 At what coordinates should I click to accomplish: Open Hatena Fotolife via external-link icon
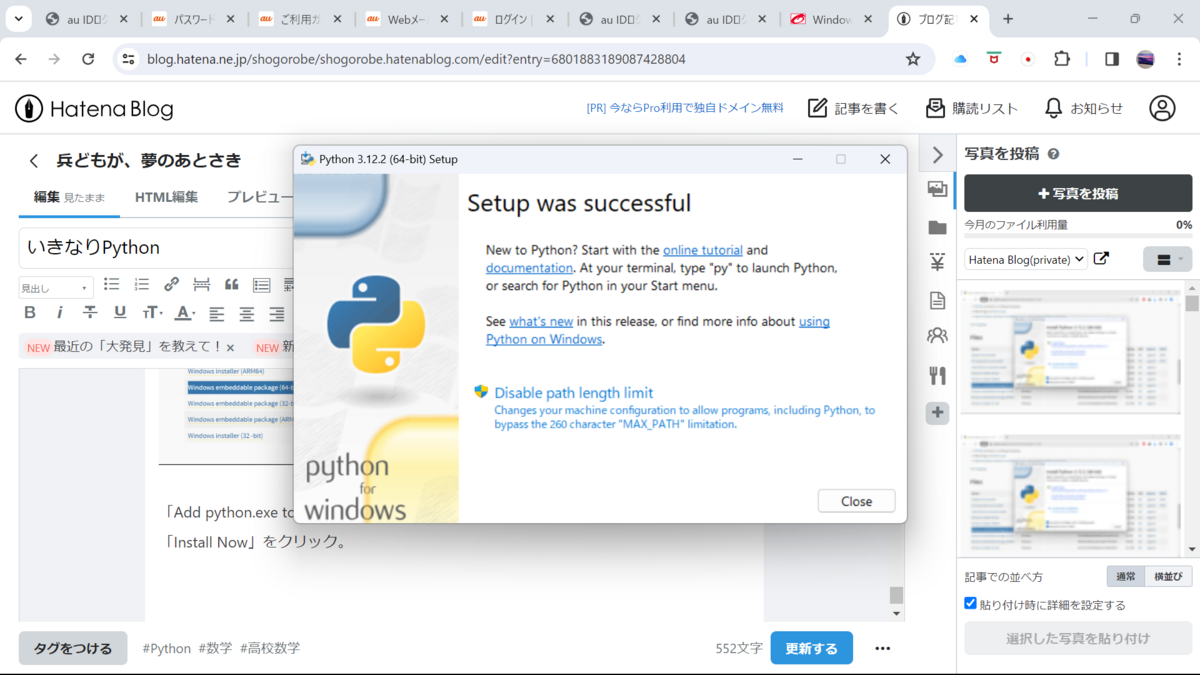[1101, 258]
